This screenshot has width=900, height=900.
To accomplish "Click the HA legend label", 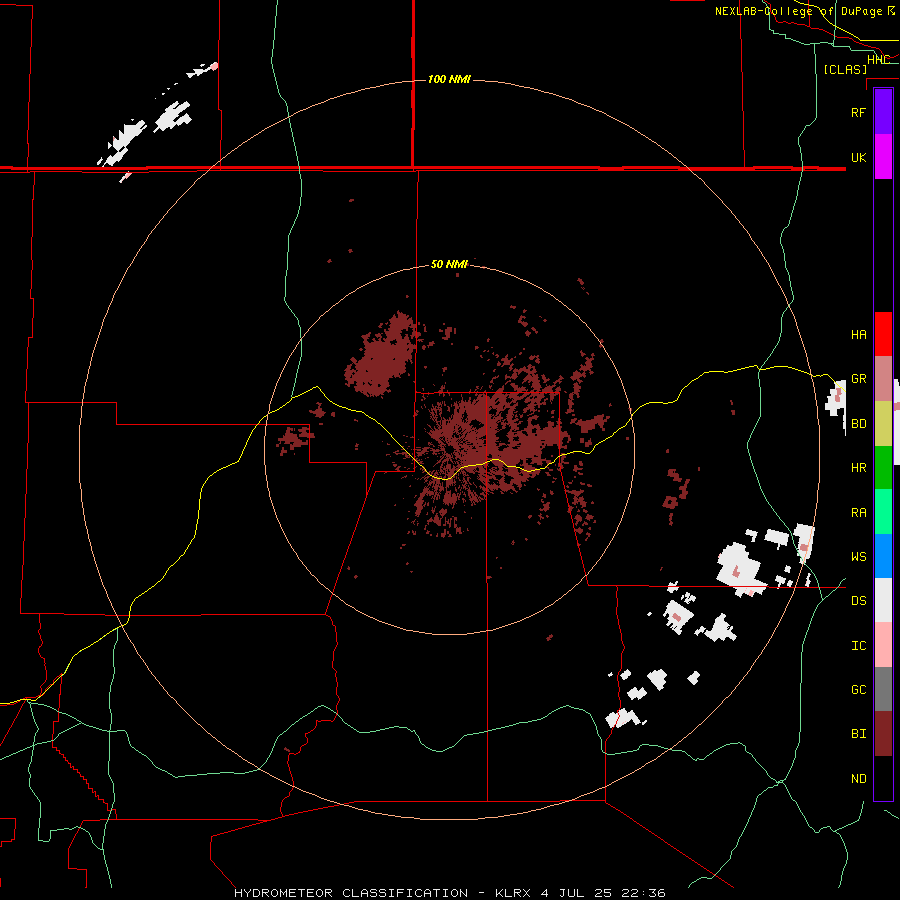I will pos(859,334).
